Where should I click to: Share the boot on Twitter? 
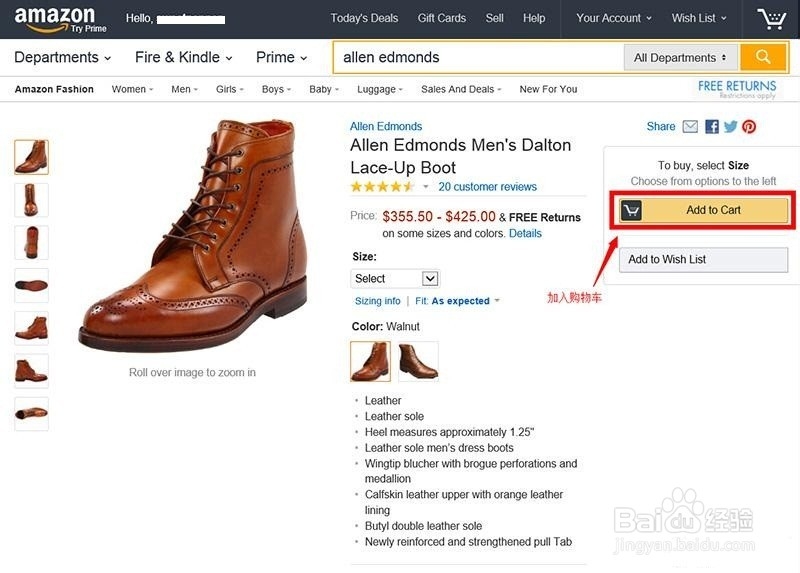[x=731, y=127]
